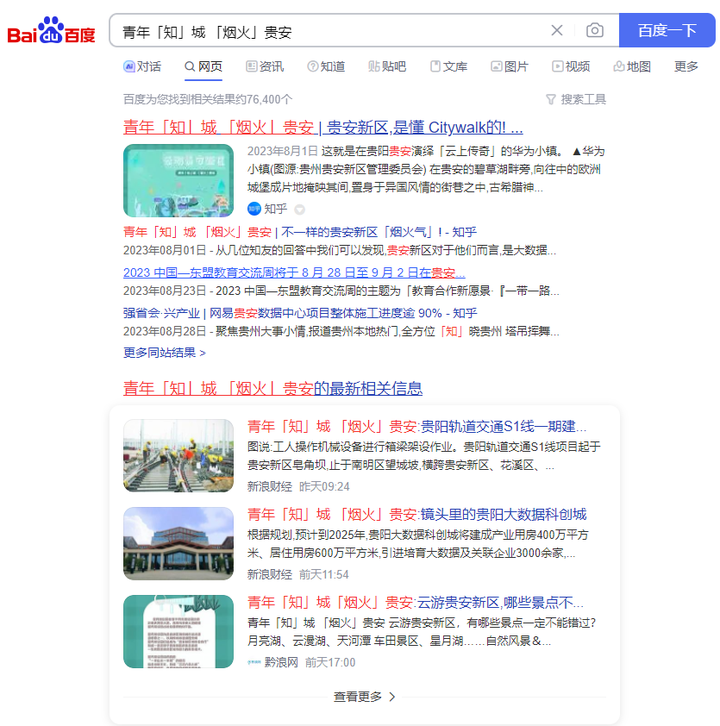Click 新浪财经 source dated 前天11:54

[x=269, y=575]
